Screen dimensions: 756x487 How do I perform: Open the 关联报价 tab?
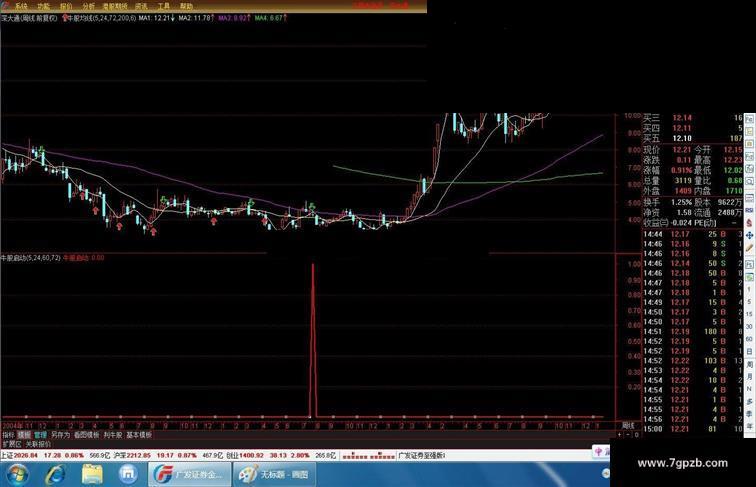38,444
